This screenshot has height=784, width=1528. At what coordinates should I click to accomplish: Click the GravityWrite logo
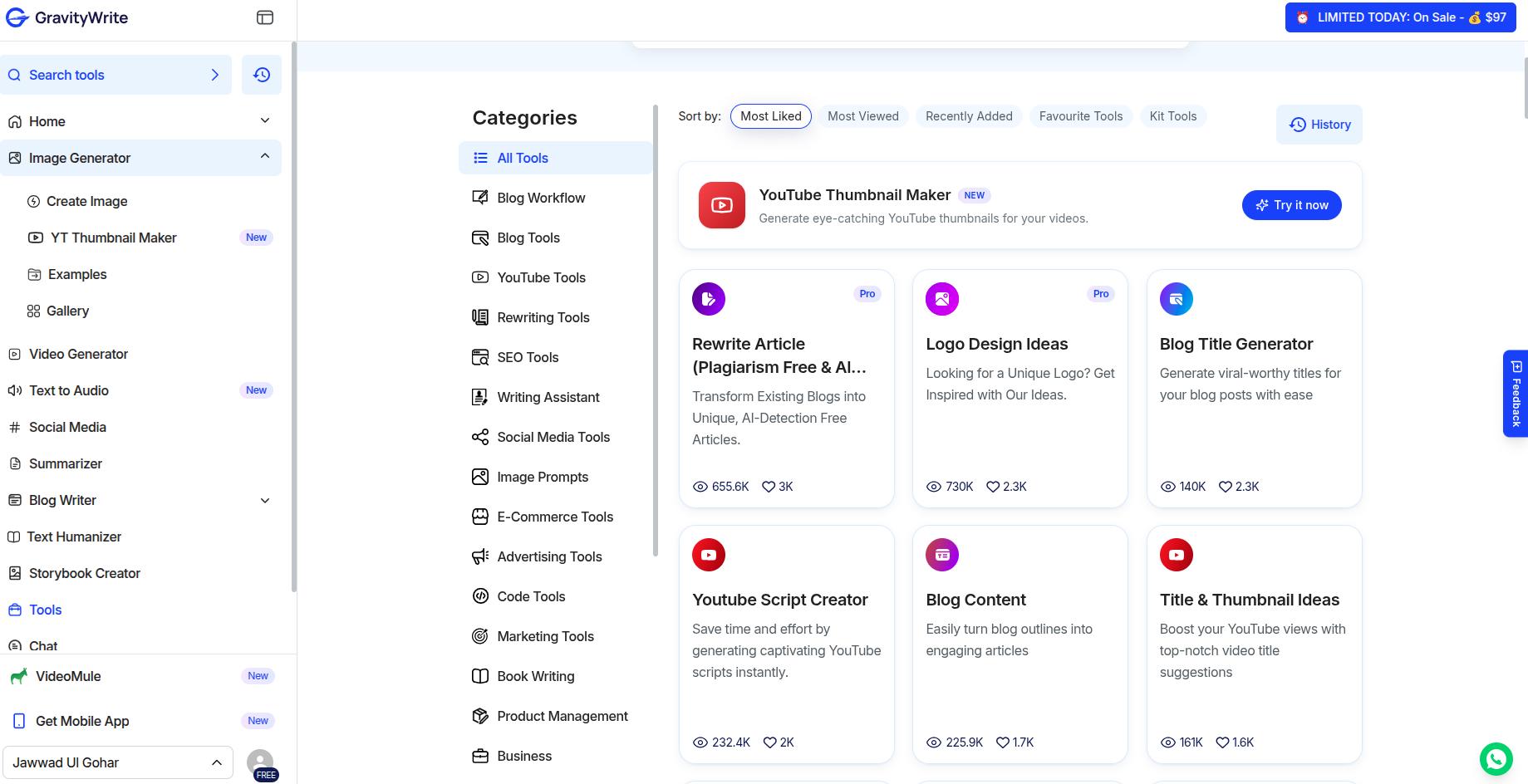pyautogui.click(x=66, y=17)
